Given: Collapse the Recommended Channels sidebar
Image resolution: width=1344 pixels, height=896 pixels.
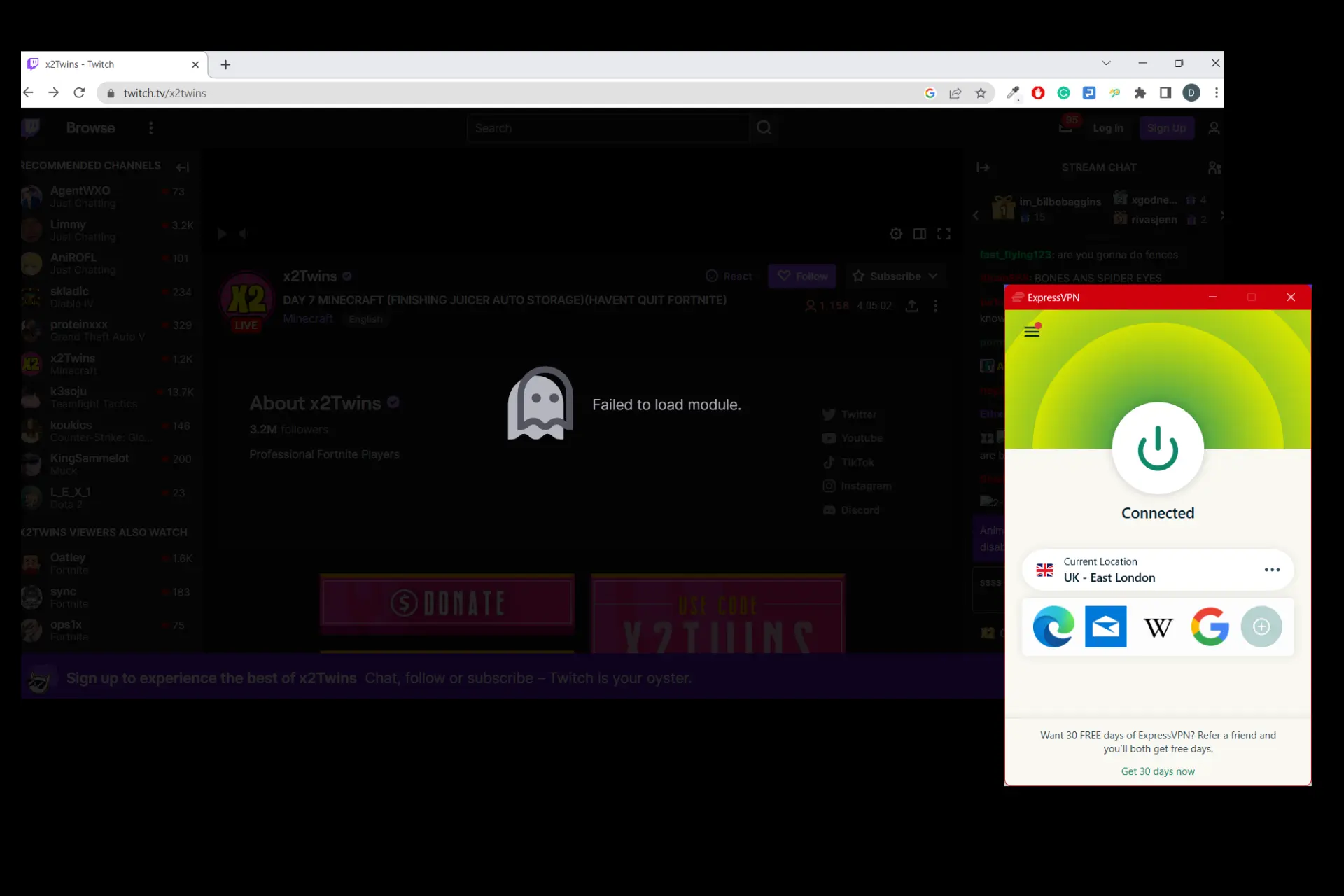Looking at the screenshot, I should coord(182,167).
